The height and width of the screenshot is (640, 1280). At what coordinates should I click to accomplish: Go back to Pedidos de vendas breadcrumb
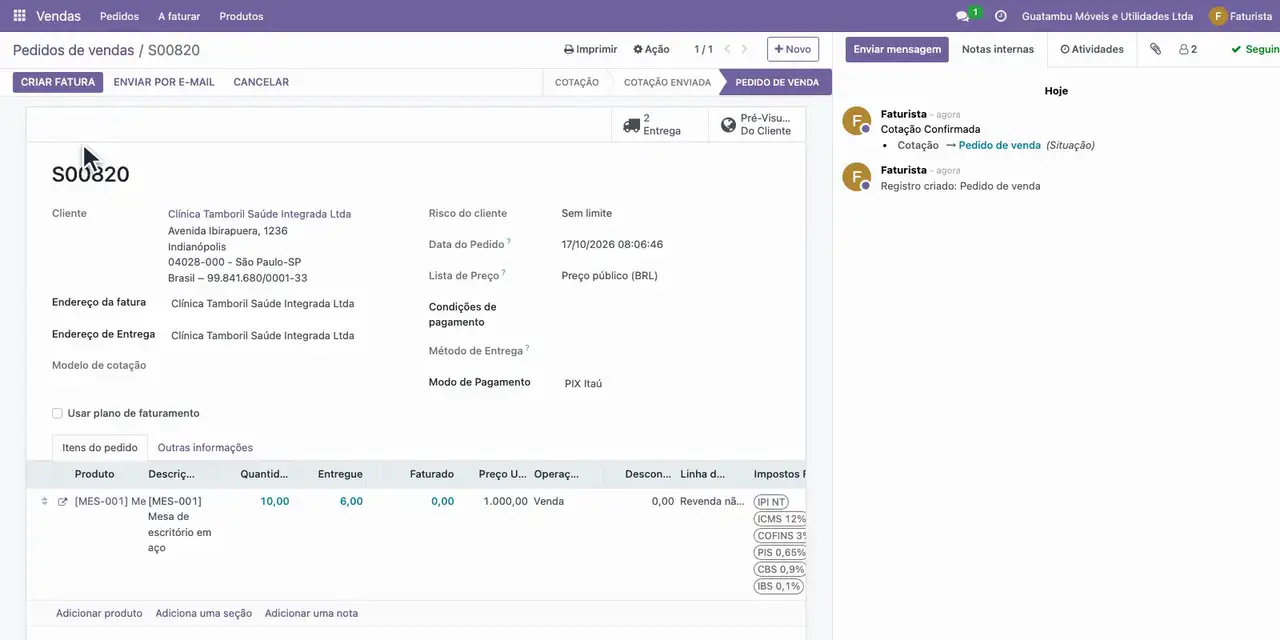click(x=72, y=50)
